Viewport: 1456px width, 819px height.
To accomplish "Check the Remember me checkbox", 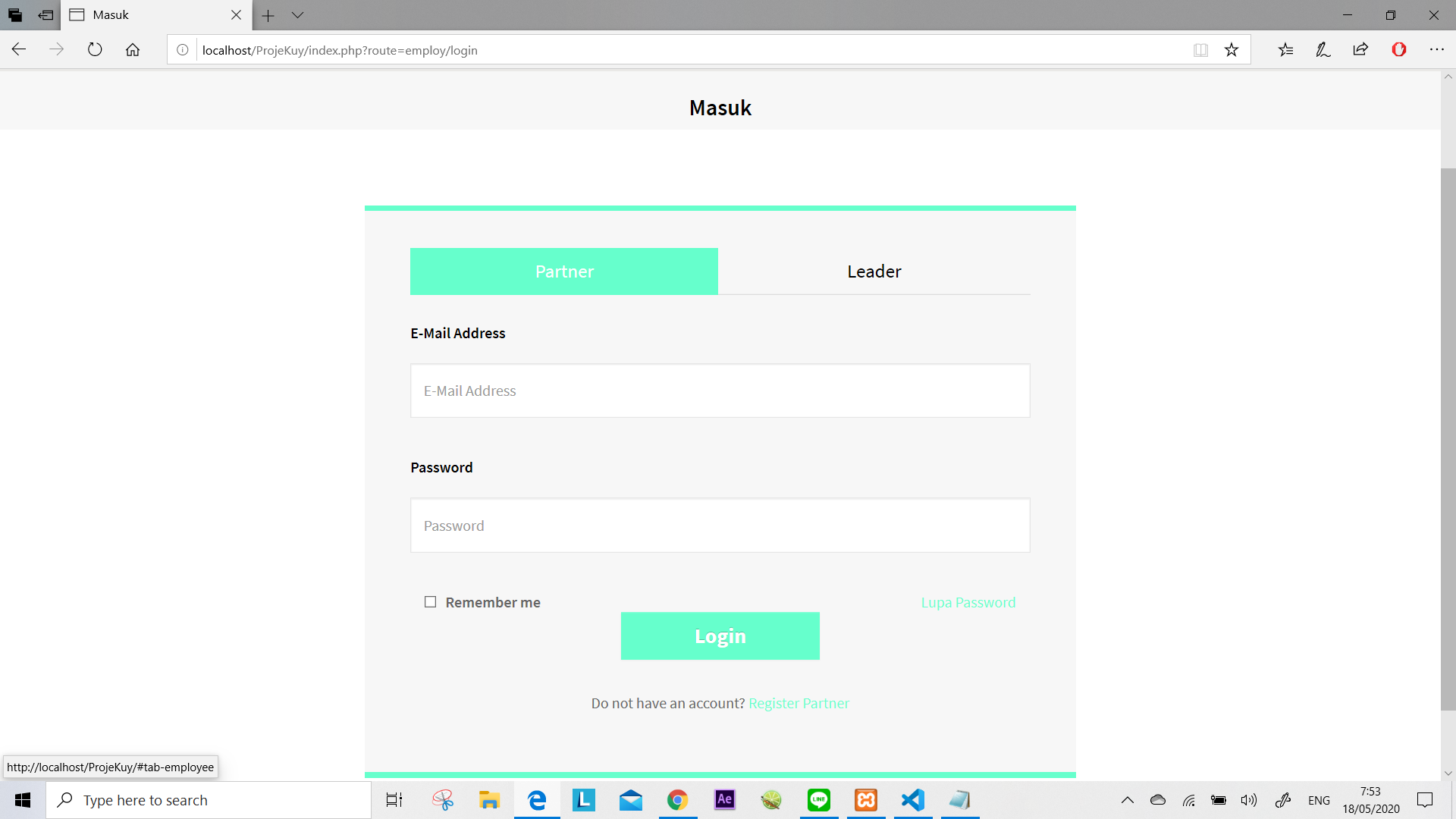I will pyautogui.click(x=430, y=602).
